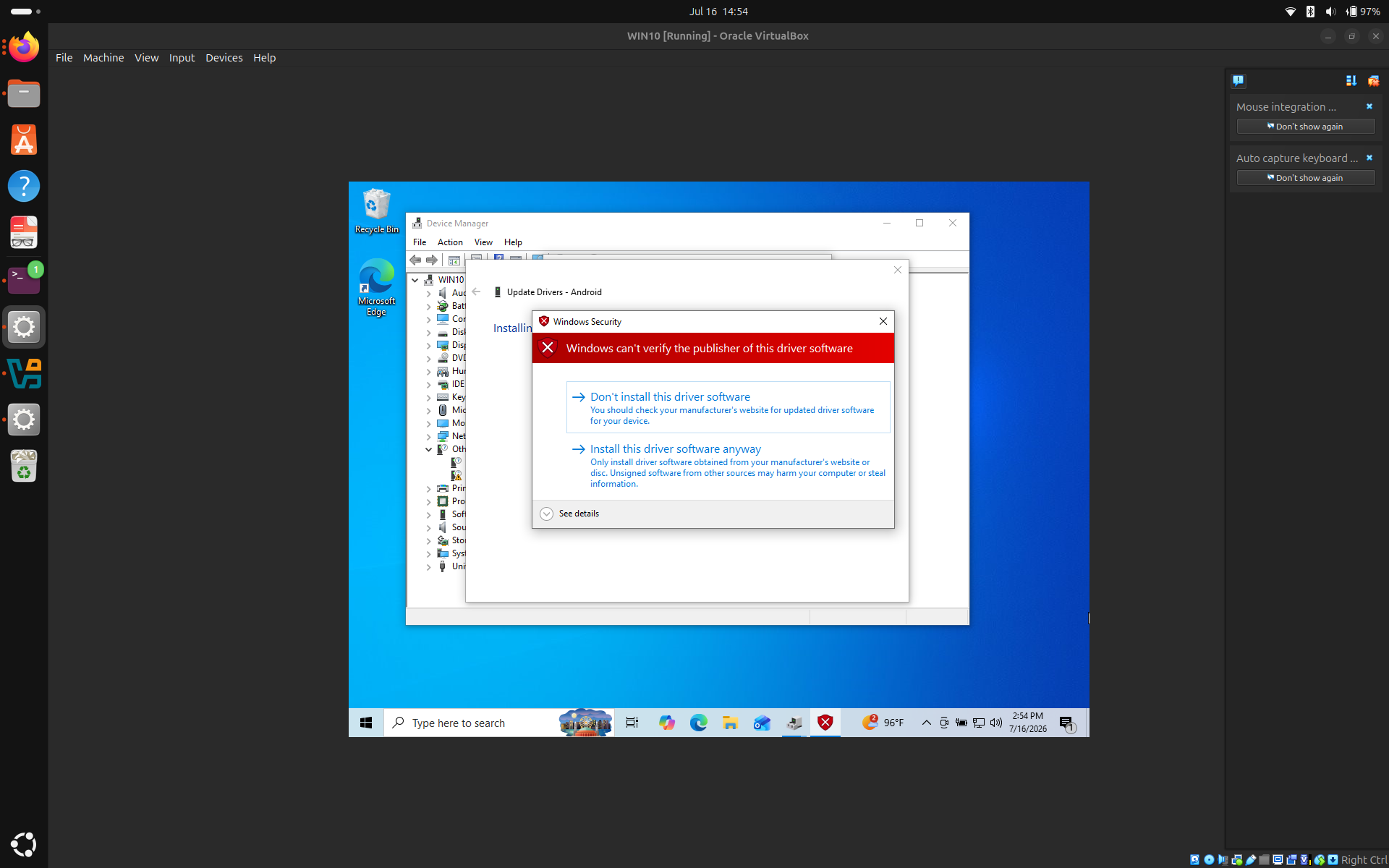Expand the Network adapters tree node
Viewport: 1389px width, 868px height.
point(429,437)
